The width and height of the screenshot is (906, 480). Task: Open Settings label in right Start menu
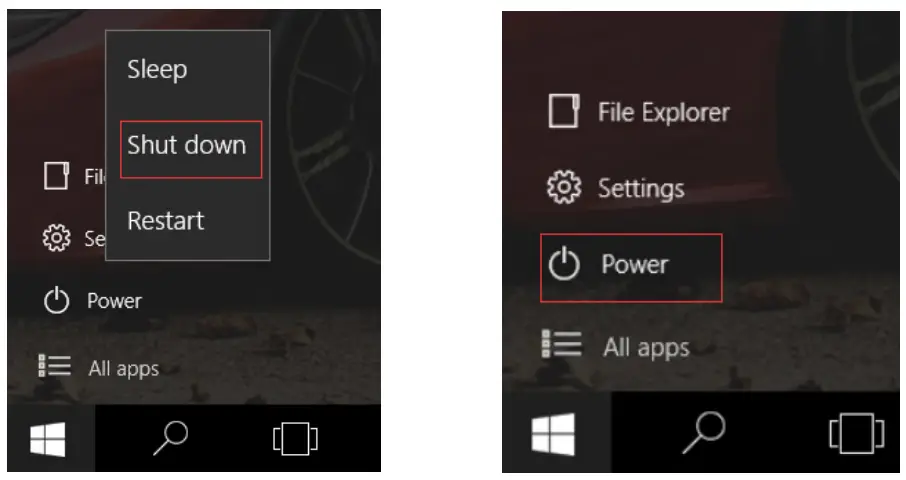tap(641, 188)
